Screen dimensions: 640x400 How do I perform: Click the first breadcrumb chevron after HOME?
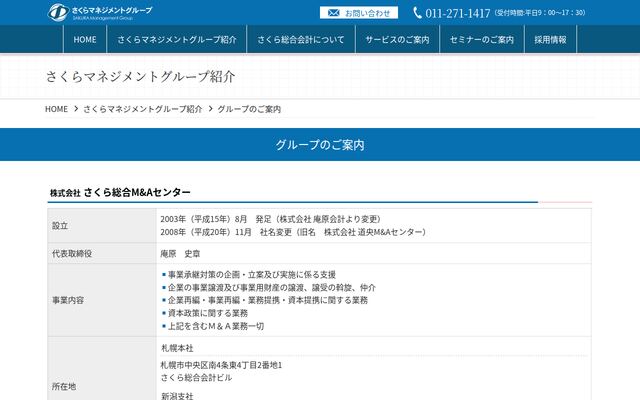coord(76,109)
